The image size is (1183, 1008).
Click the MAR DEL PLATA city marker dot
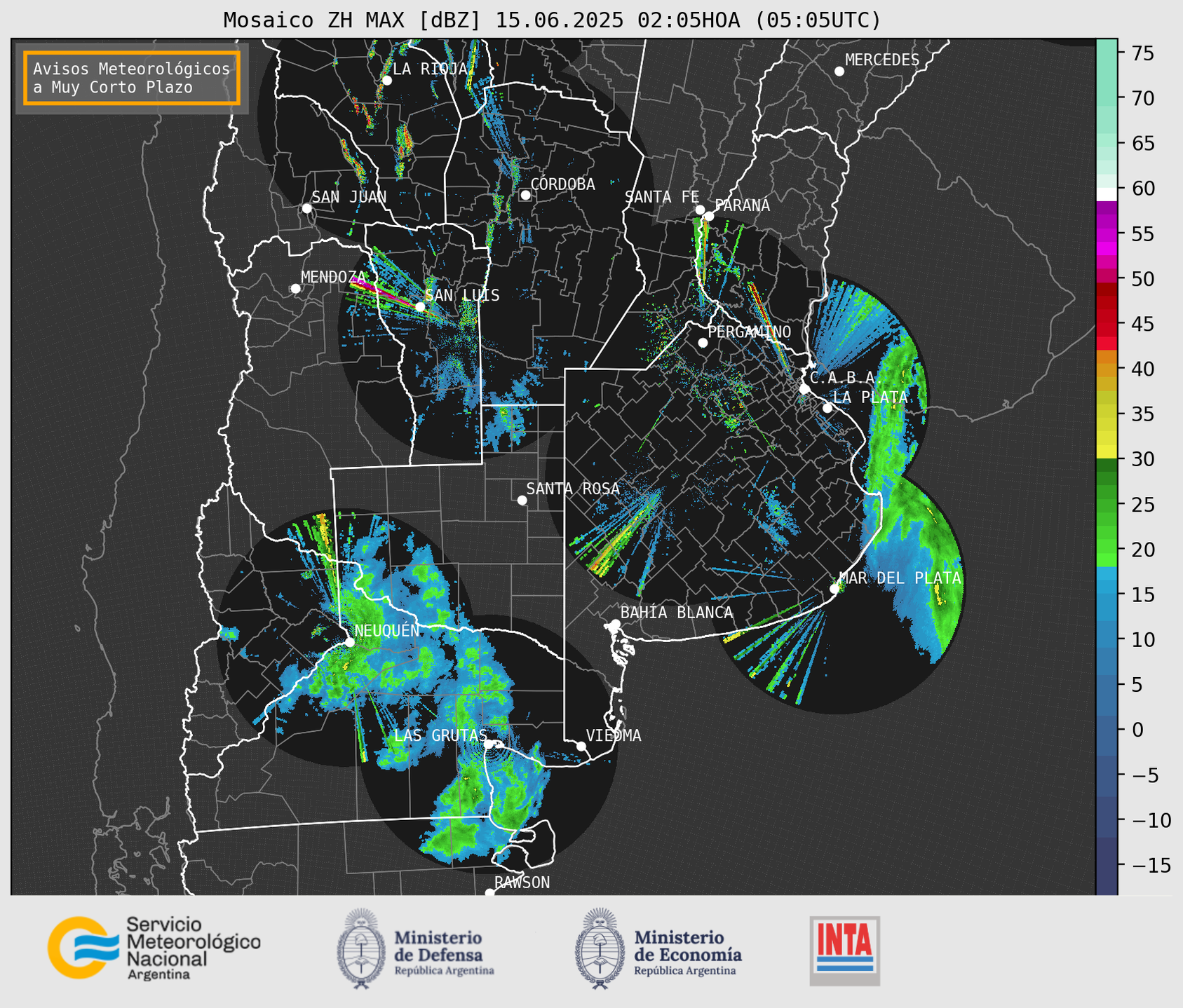coord(834,589)
